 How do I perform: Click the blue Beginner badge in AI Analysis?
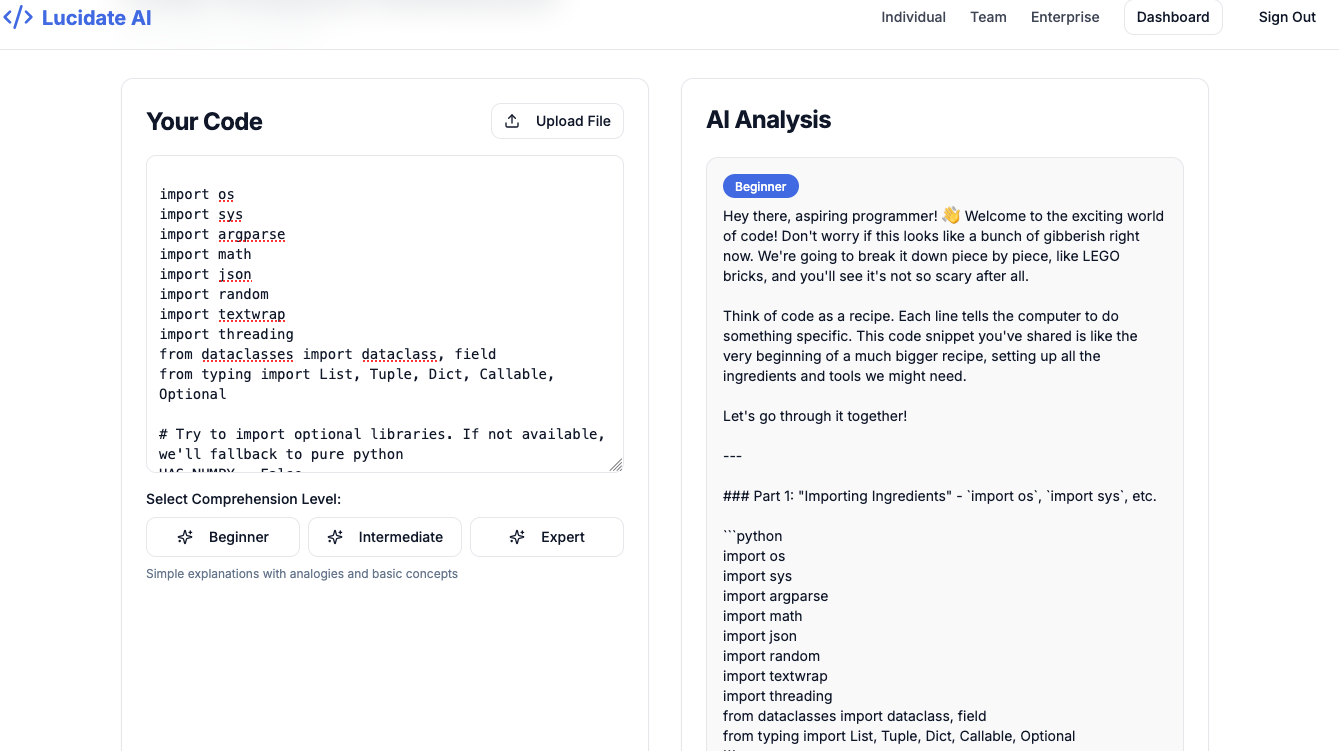761,186
